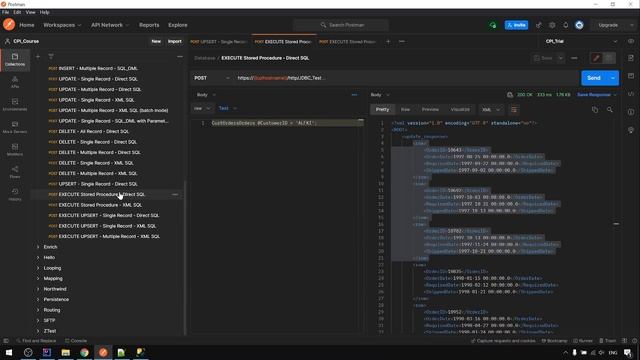
Task: Expand the Routing folder
Action: click(38, 310)
